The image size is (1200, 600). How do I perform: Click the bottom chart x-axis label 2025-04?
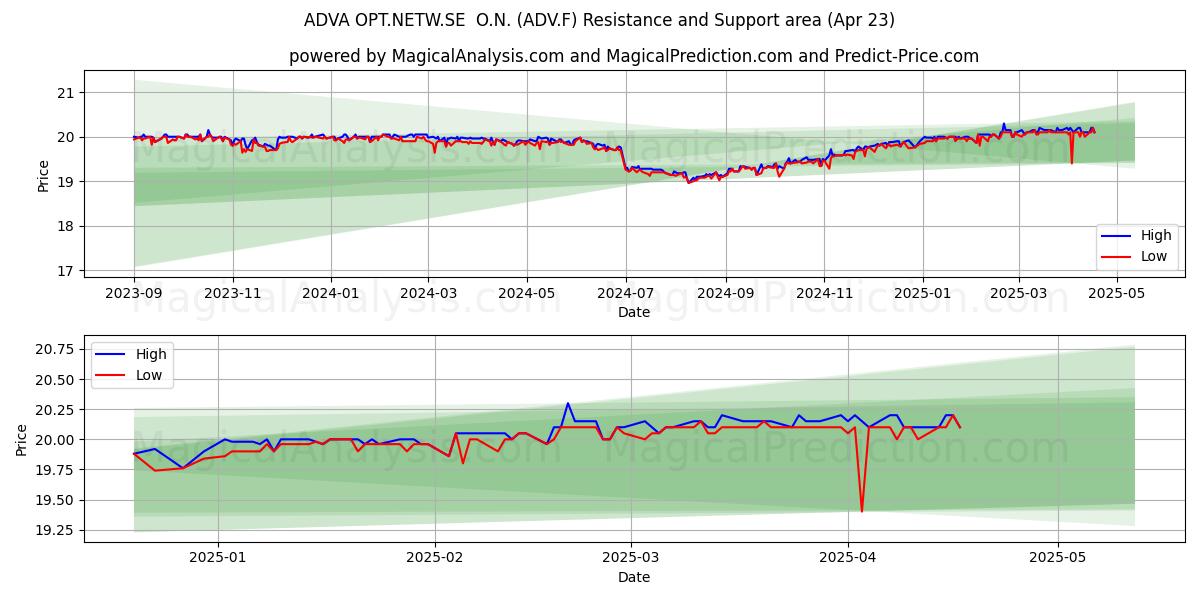click(x=848, y=558)
